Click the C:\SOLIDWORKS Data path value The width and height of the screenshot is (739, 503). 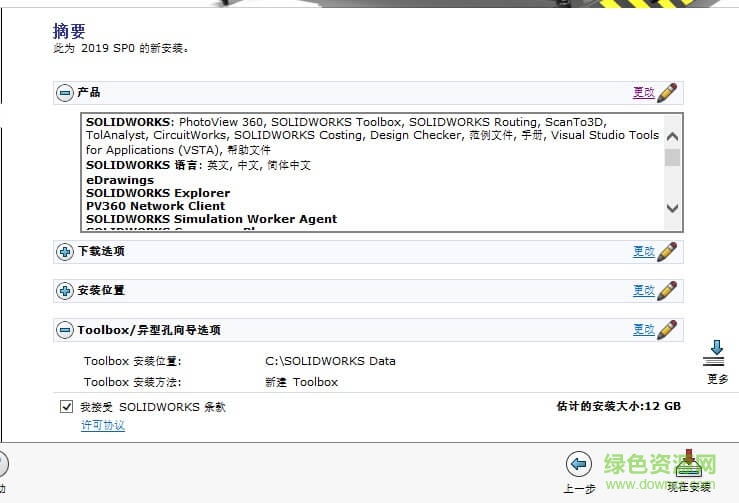330,361
